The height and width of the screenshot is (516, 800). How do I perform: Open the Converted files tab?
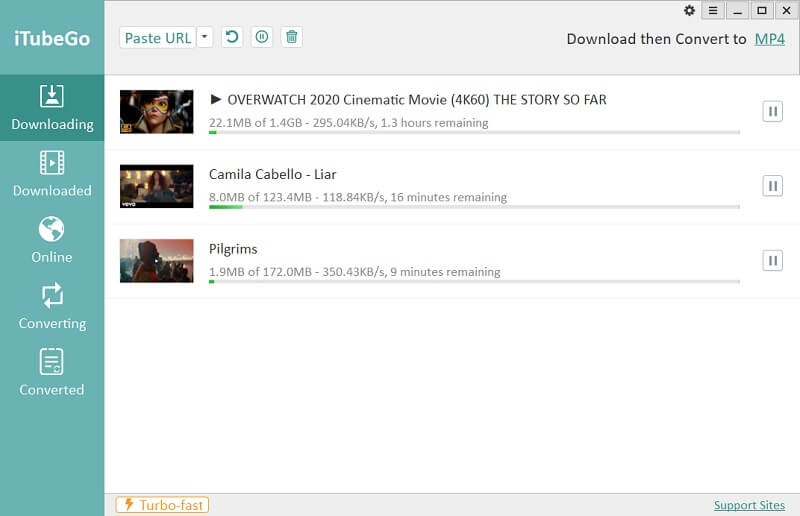(x=52, y=373)
